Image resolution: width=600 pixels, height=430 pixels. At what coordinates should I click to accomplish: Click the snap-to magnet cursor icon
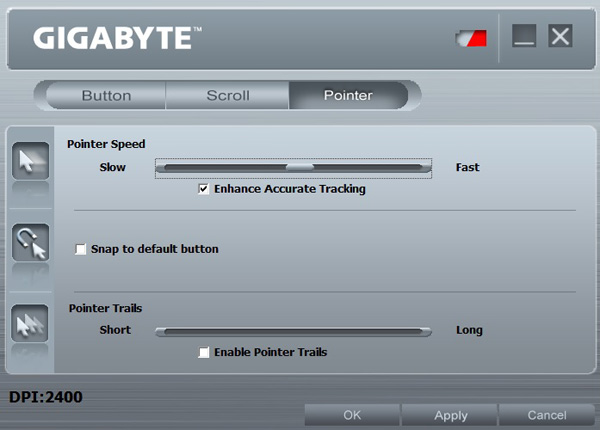click(31, 243)
